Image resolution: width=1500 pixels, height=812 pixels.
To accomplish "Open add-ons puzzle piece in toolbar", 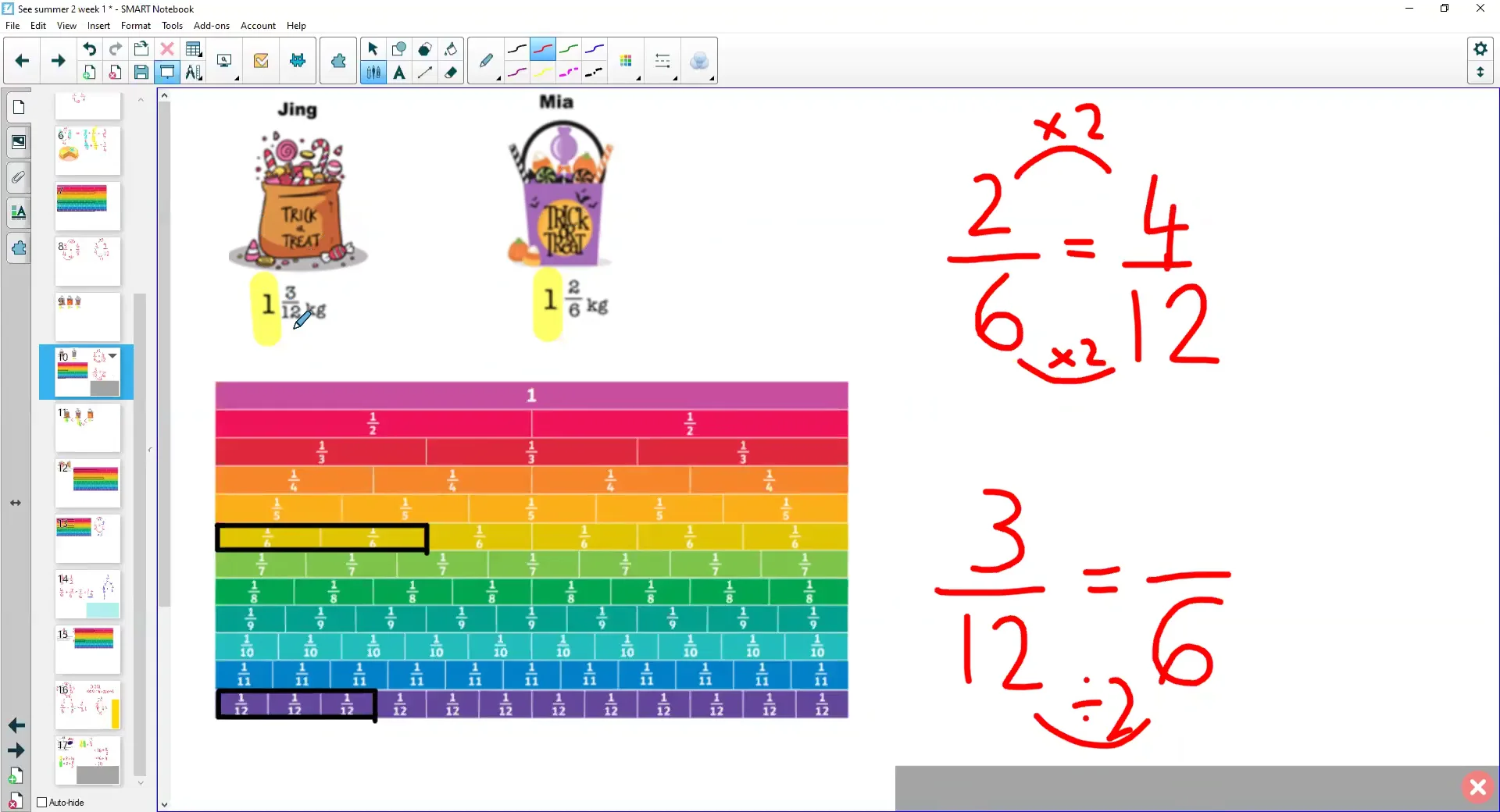I will [x=337, y=60].
